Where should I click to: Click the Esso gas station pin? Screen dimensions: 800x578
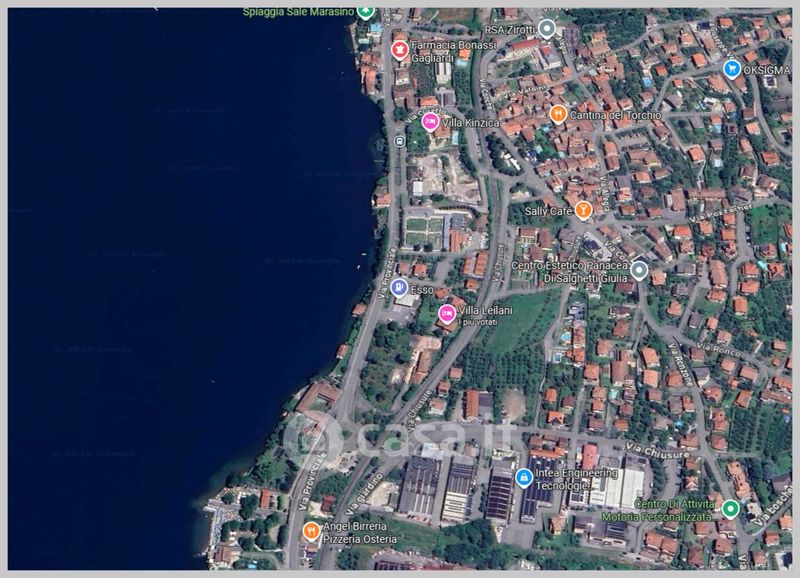point(399,289)
